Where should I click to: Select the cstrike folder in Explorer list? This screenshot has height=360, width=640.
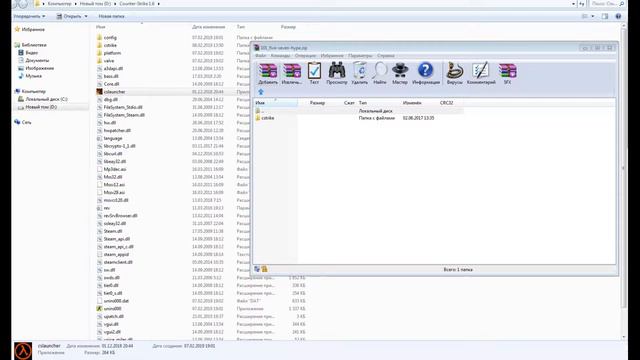click(107, 45)
